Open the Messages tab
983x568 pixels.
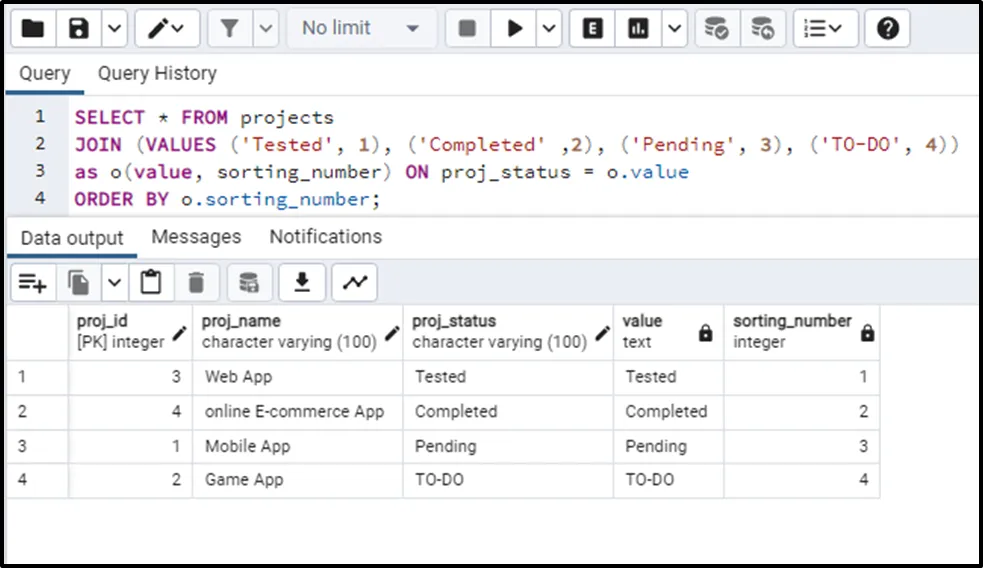(x=196, y=237)
